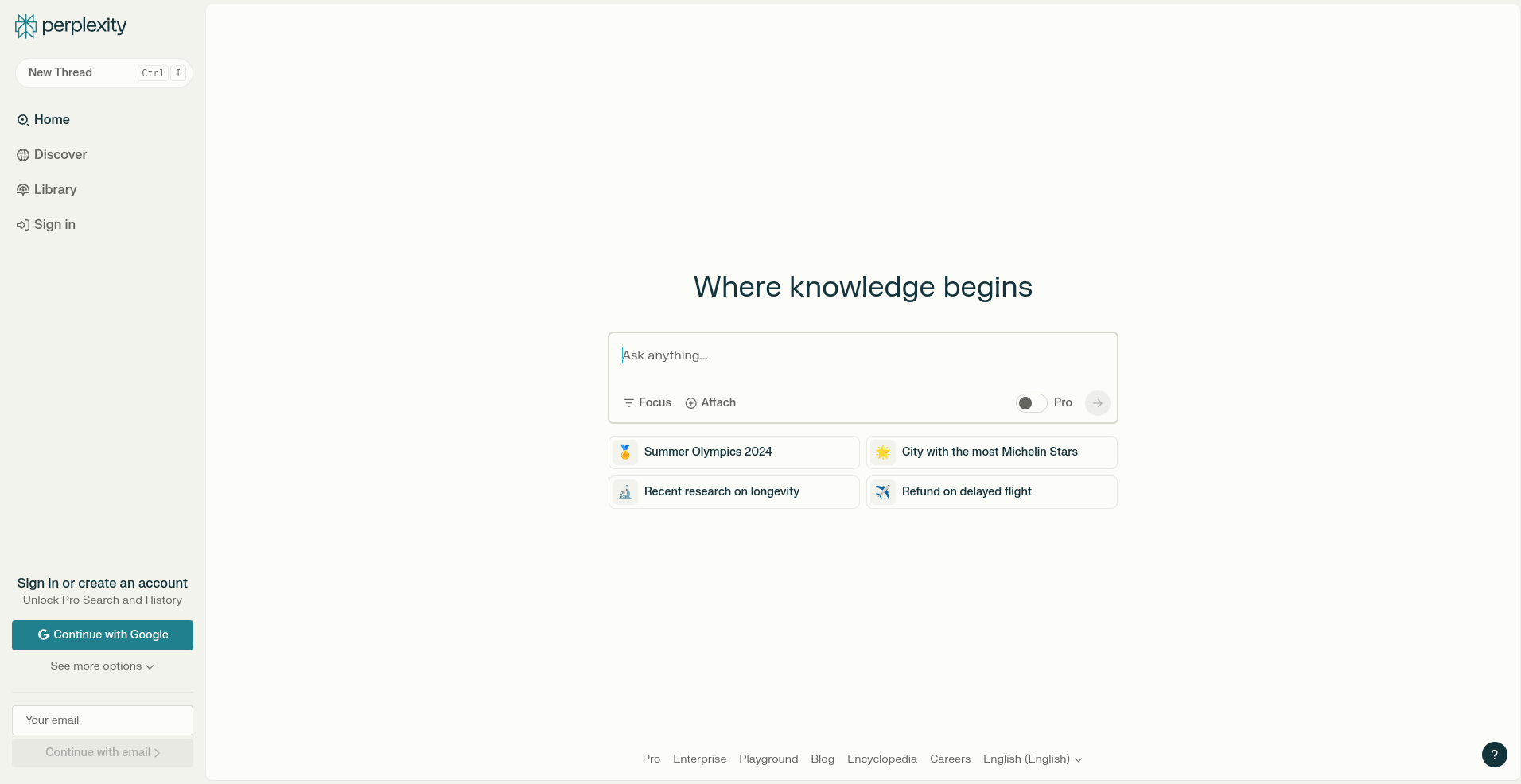
Task: Submit query with the arrow button
Action: 1097,403
